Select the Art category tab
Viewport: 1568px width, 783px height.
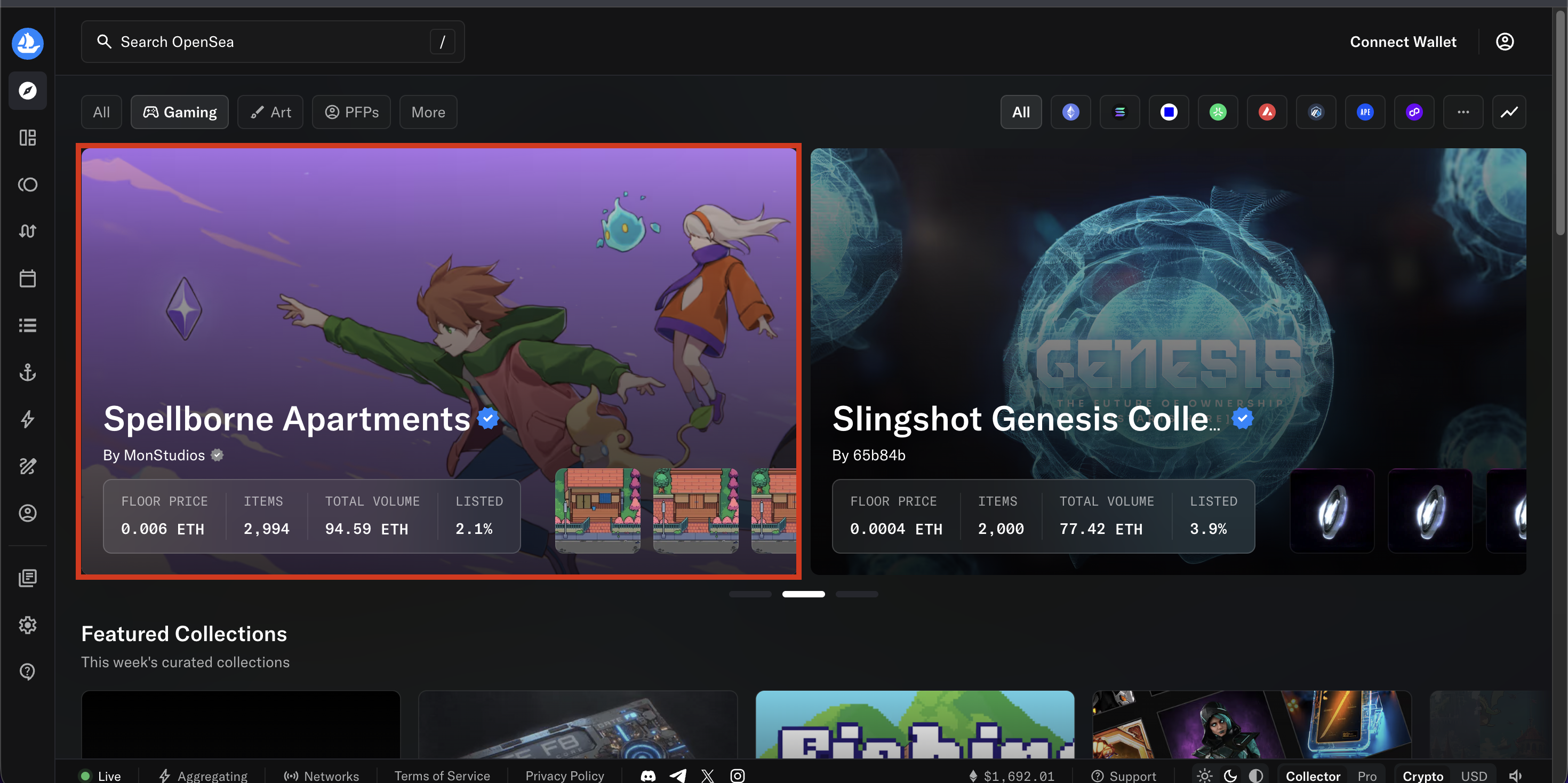[270, 112]
